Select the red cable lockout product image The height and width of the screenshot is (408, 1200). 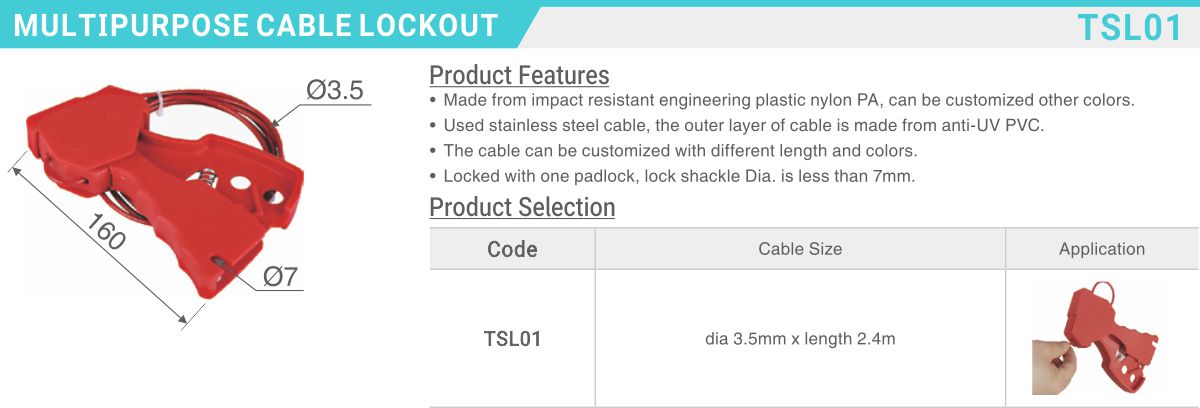click(x=167, y=188)
